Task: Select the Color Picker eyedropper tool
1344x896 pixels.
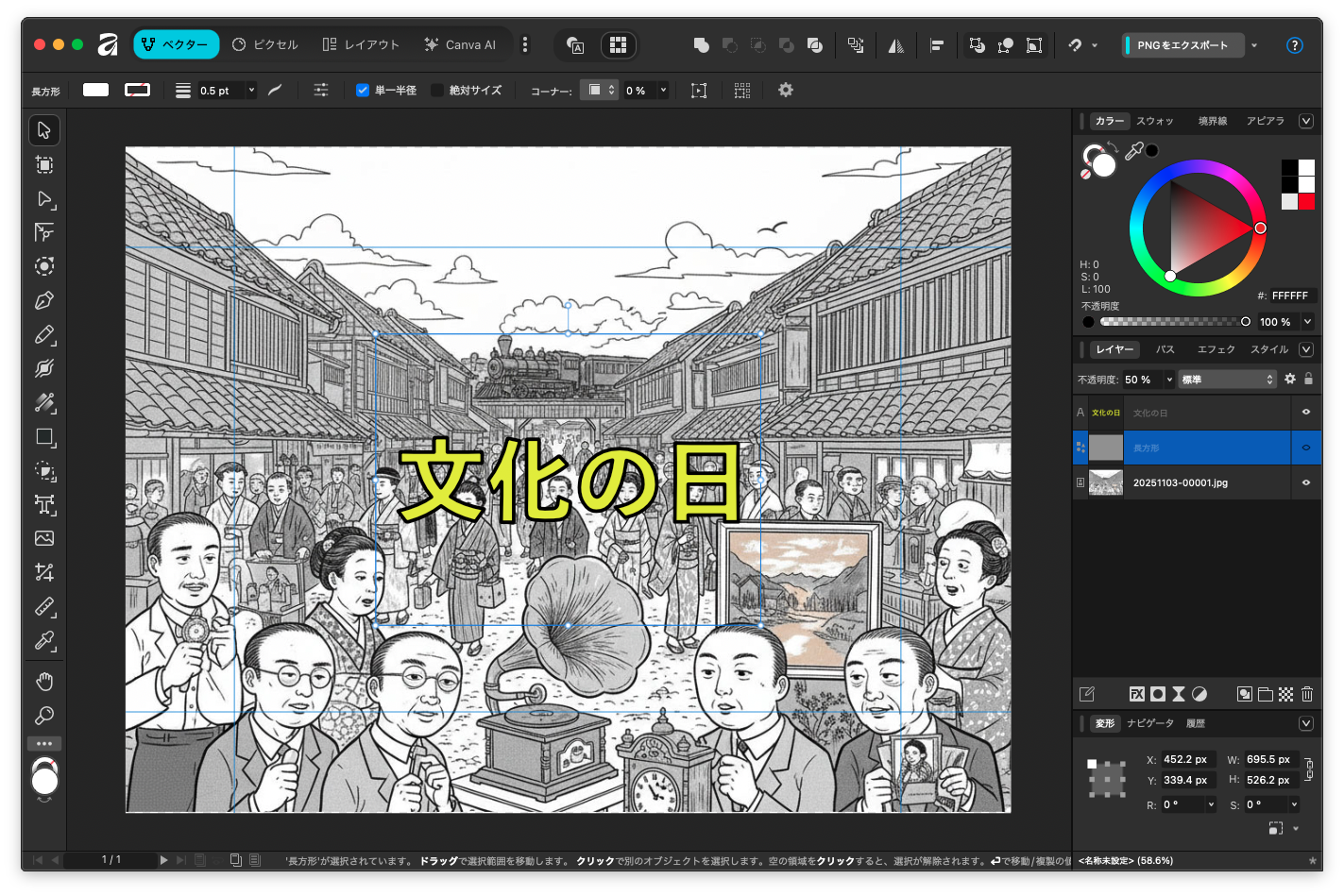Action: pyautogui.click(x=44, y=641)
